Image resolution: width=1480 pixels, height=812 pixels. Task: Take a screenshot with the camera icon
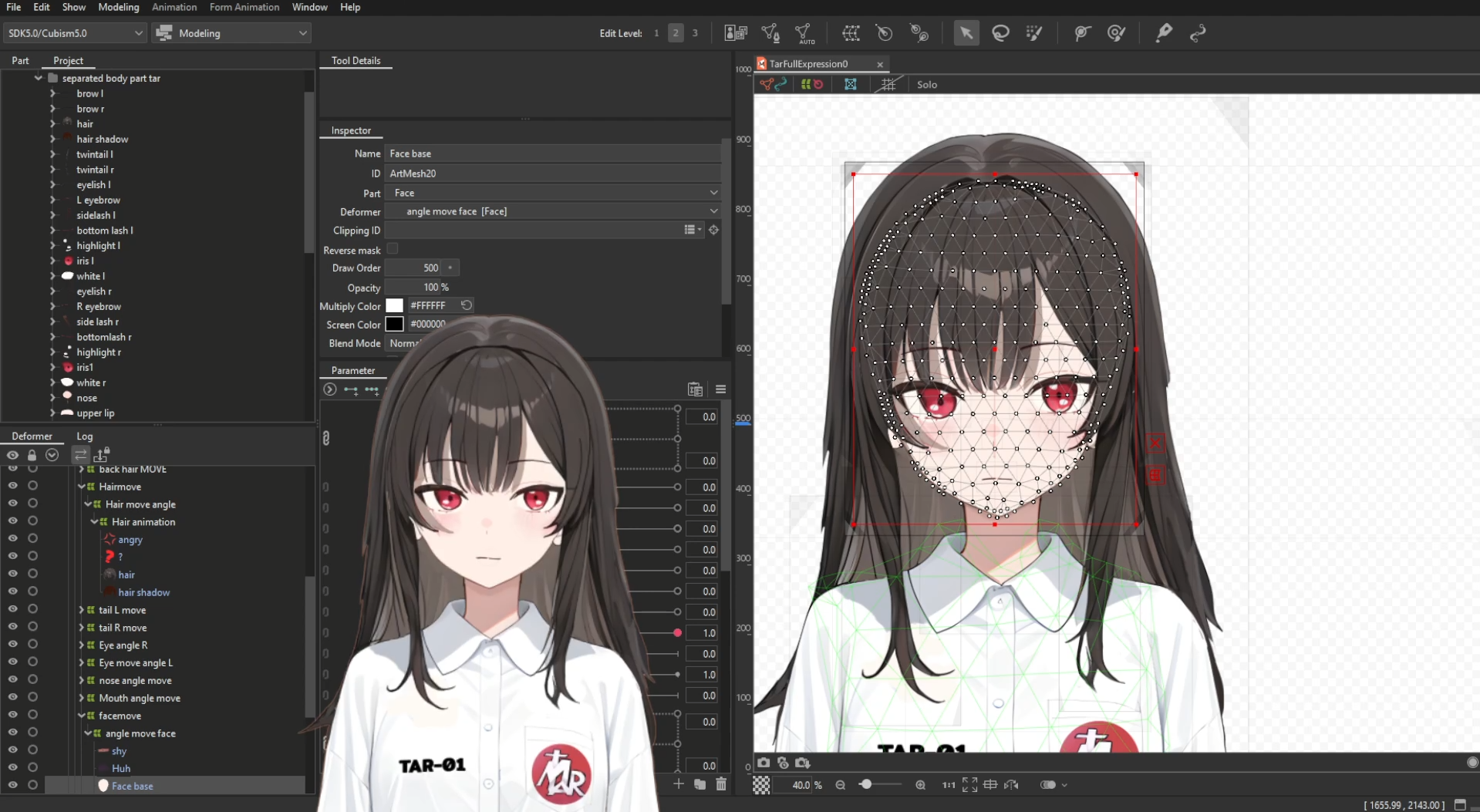pyautogui.click(x=763, y=763)
